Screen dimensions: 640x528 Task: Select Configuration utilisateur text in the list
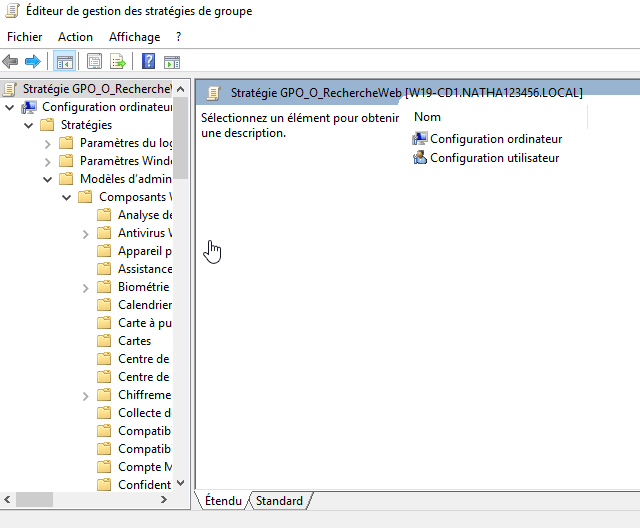point(495,158)
